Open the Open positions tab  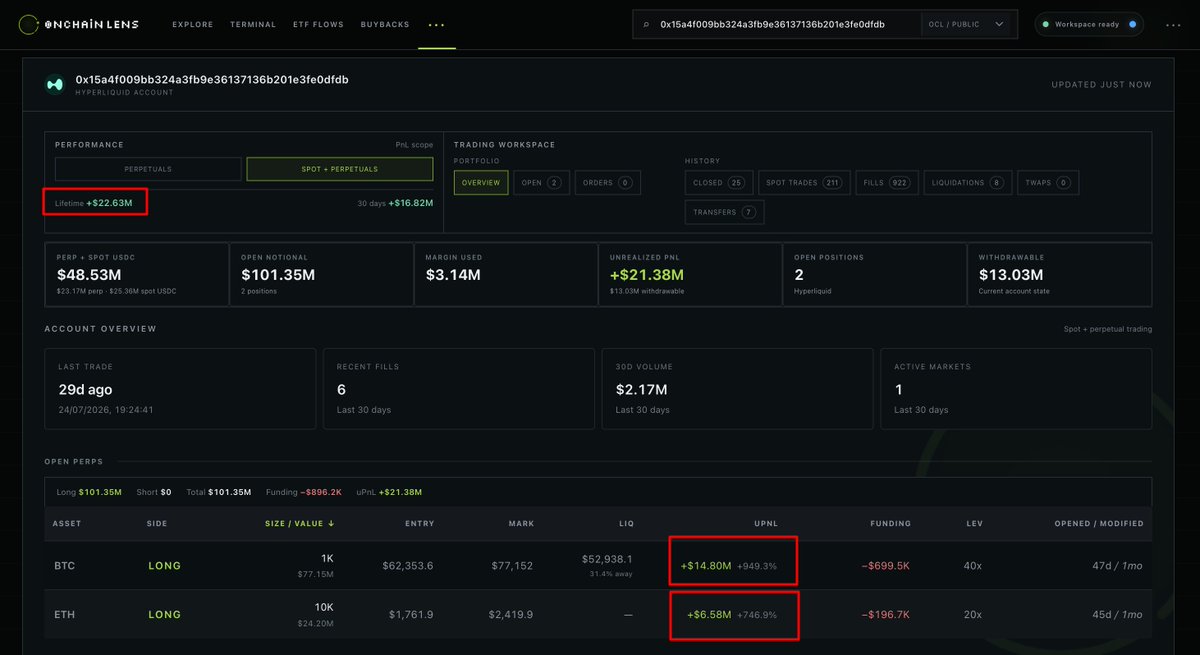541,182
